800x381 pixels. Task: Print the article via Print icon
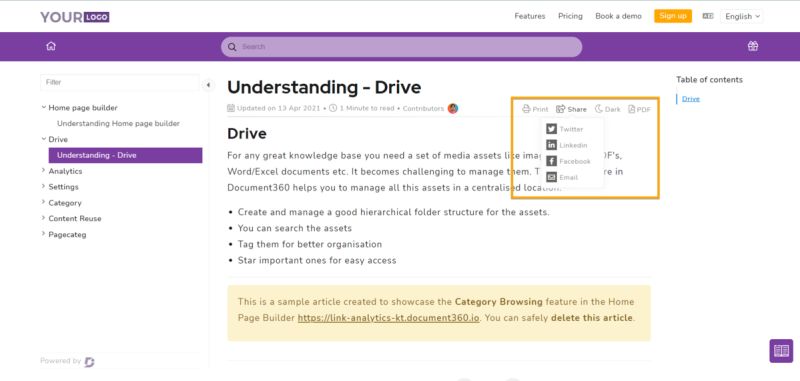535,109
